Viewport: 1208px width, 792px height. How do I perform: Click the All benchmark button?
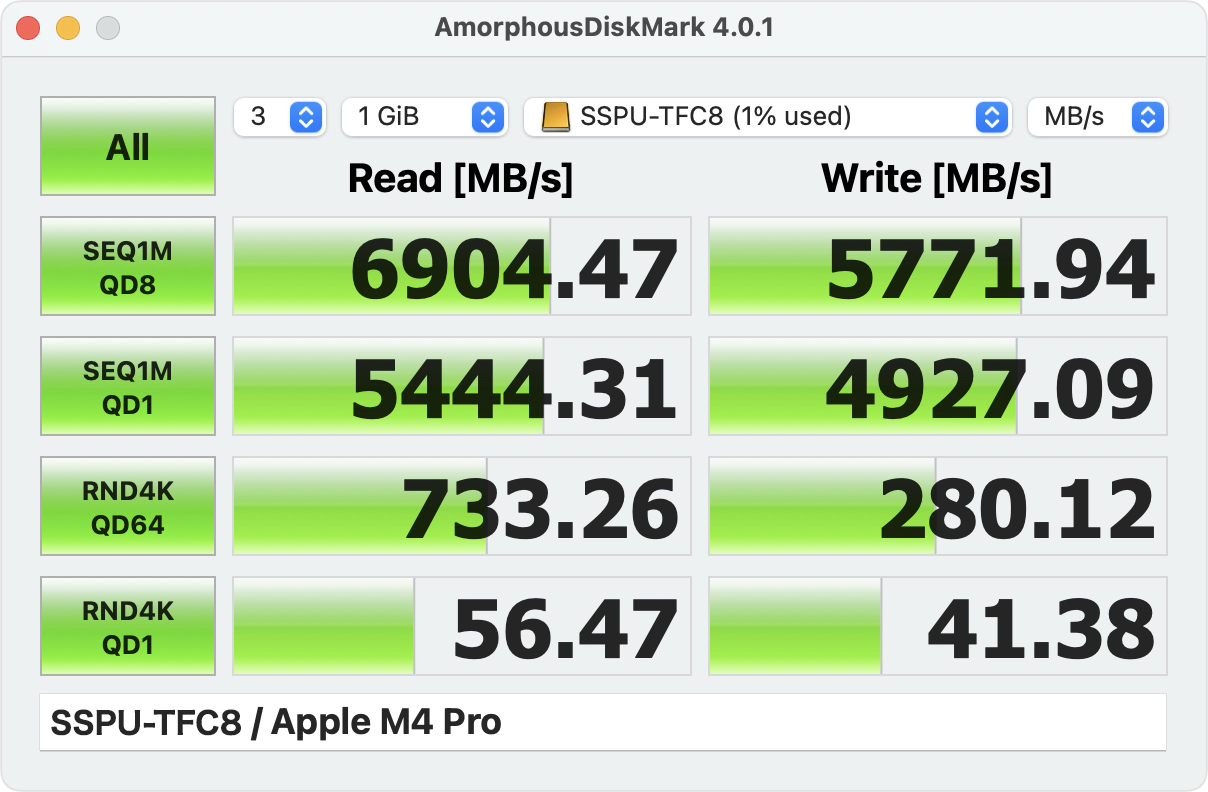pyautogui.click(x=128, y=147)
